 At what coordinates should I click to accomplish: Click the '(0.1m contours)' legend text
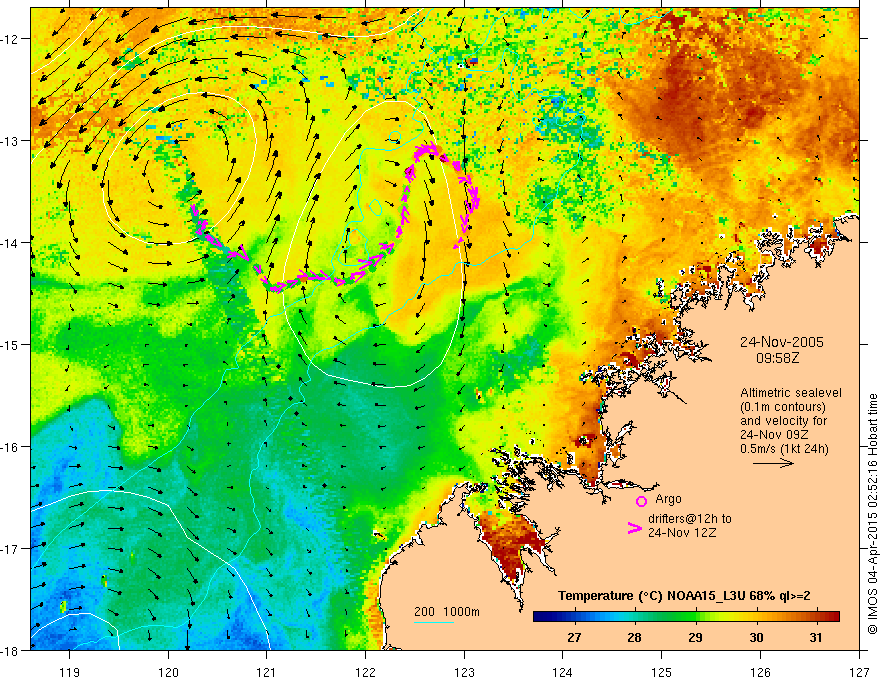pos(783,407)
